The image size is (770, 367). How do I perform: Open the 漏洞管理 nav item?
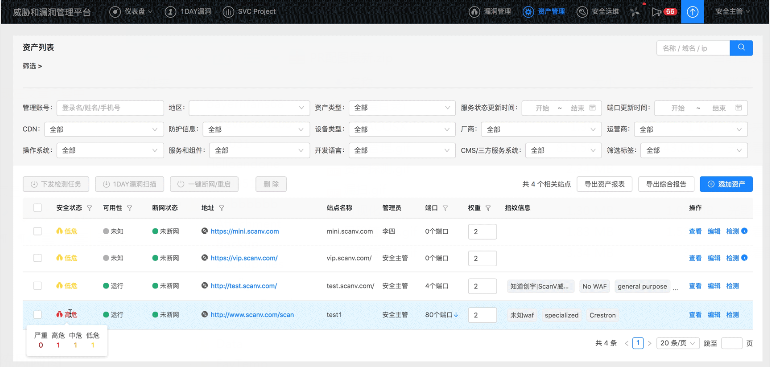(x=491, y=12)
